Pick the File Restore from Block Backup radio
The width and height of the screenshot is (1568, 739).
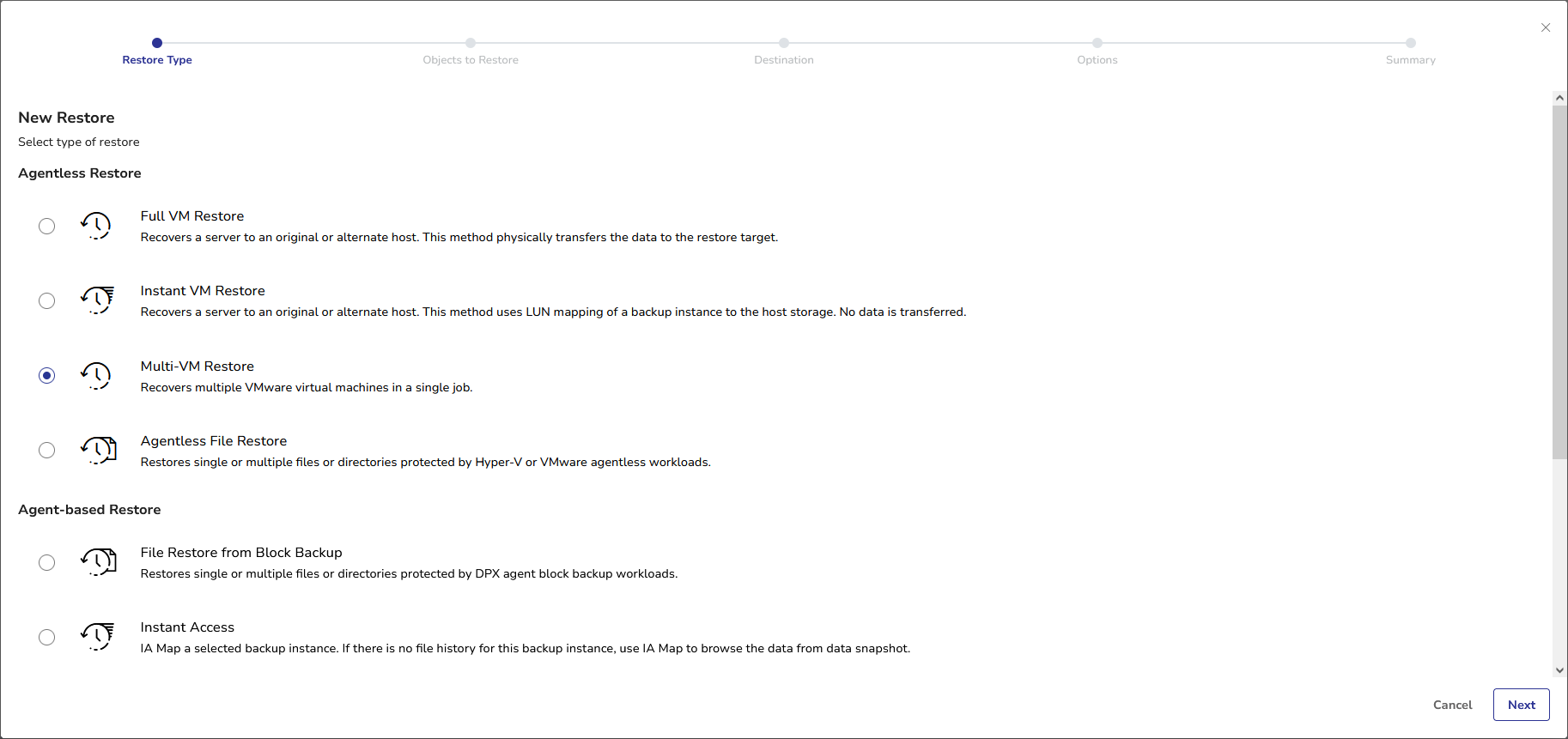tap(47, 562)
